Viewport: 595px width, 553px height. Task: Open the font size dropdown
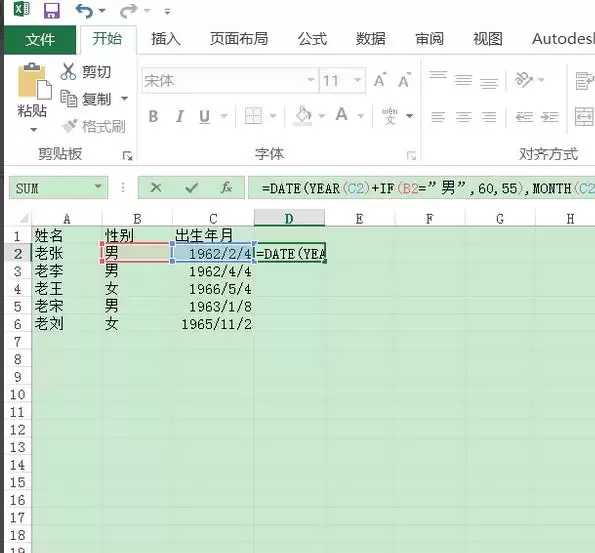(357, 80)
